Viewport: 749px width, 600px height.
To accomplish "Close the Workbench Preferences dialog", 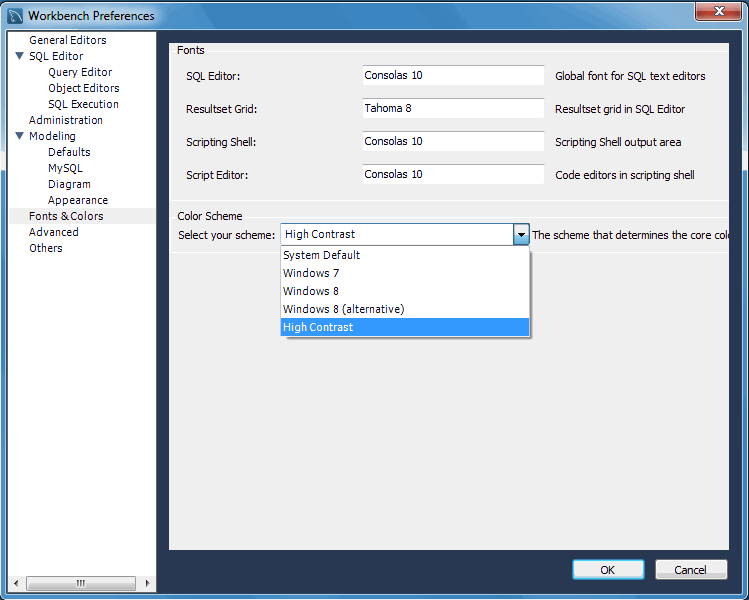I will click(x=717, y=12).
